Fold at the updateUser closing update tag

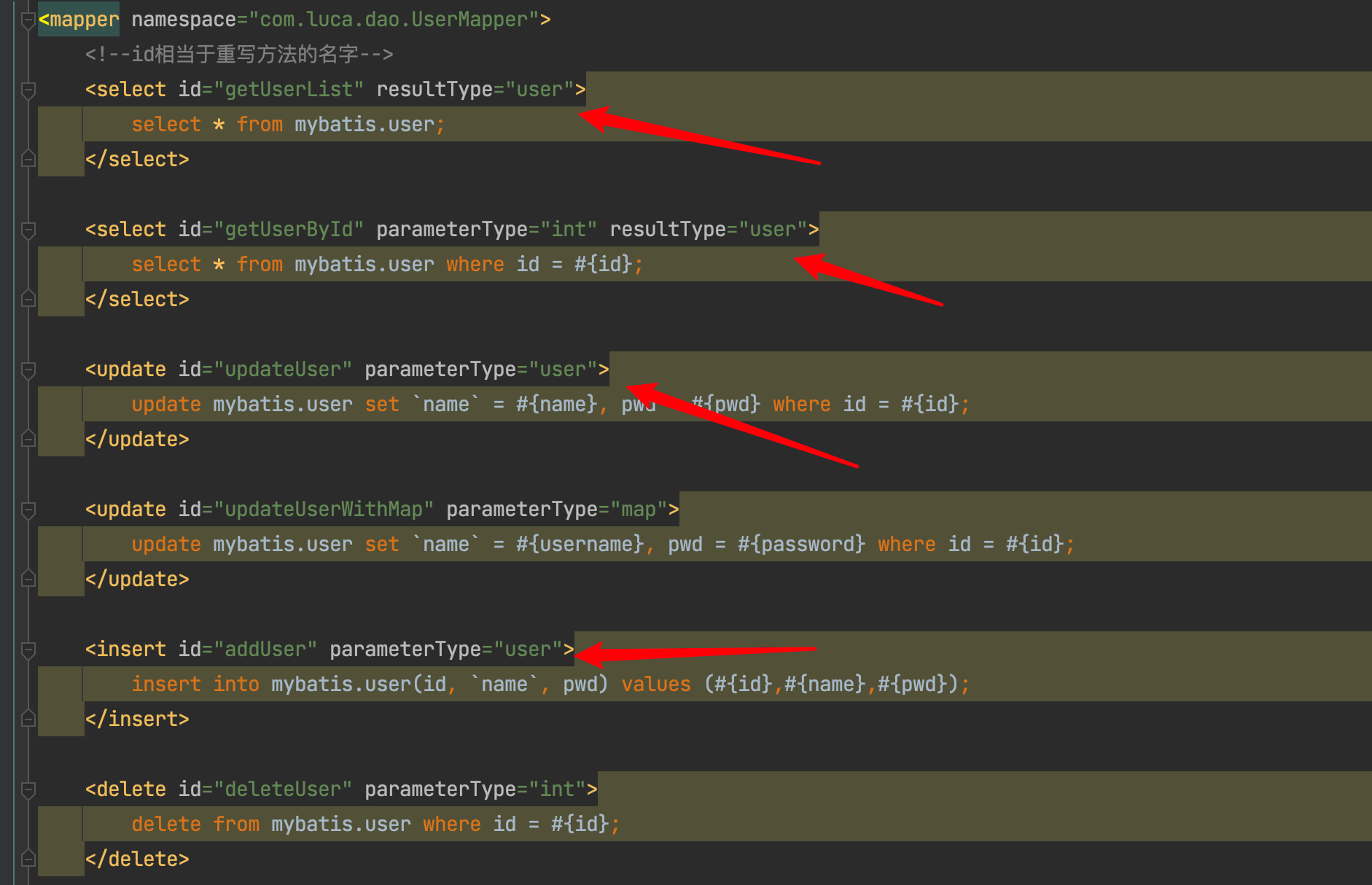point(28,437)
